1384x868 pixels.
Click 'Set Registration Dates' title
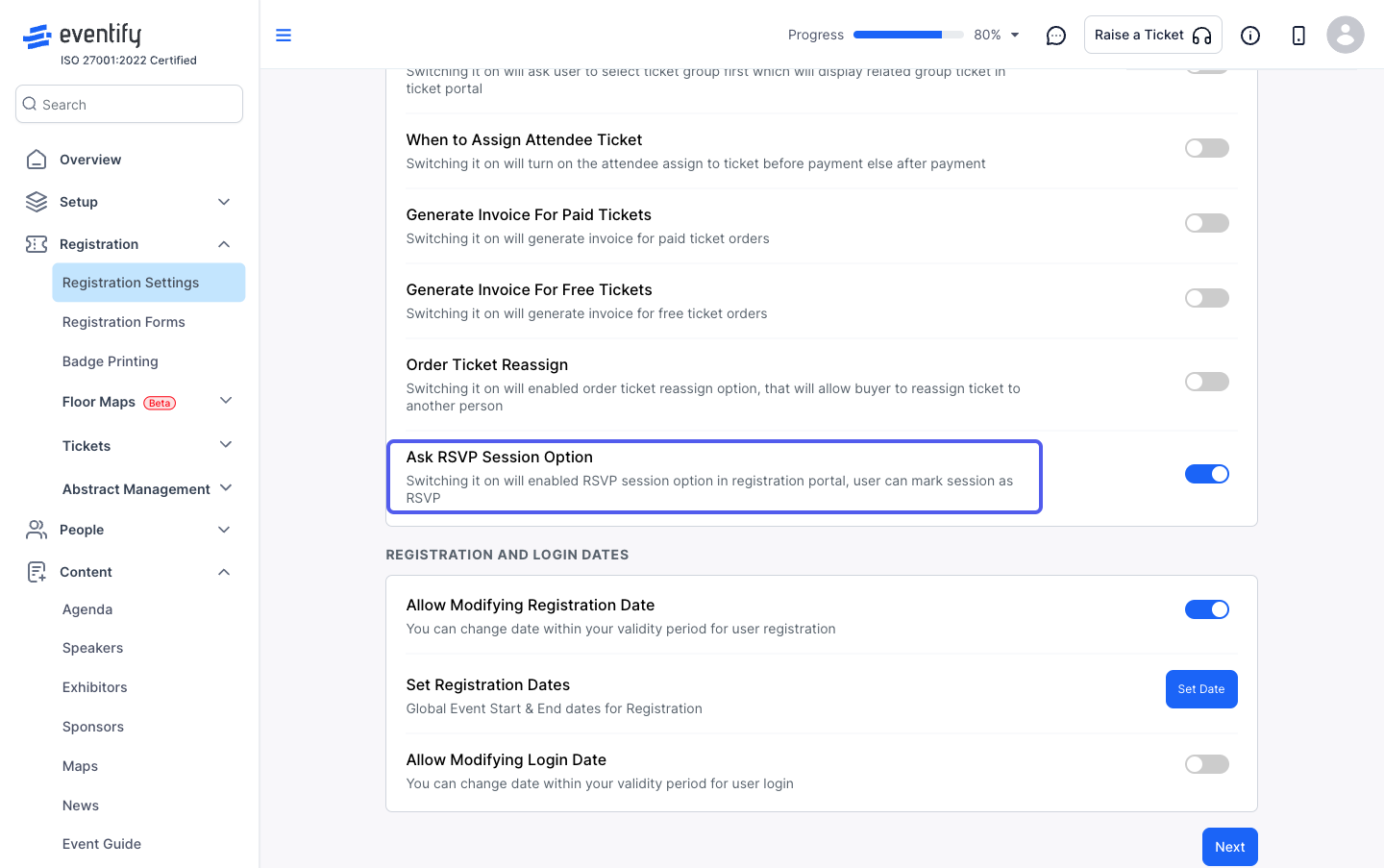click(x=488, y=684)
